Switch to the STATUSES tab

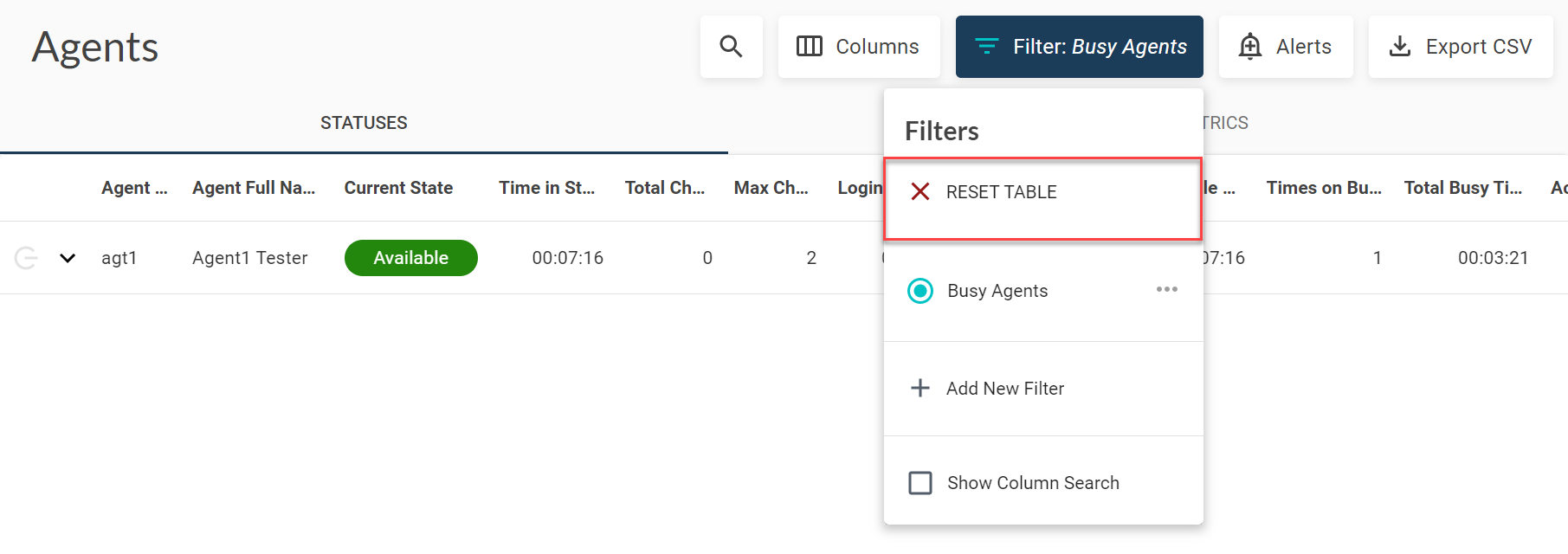point(364,123)
